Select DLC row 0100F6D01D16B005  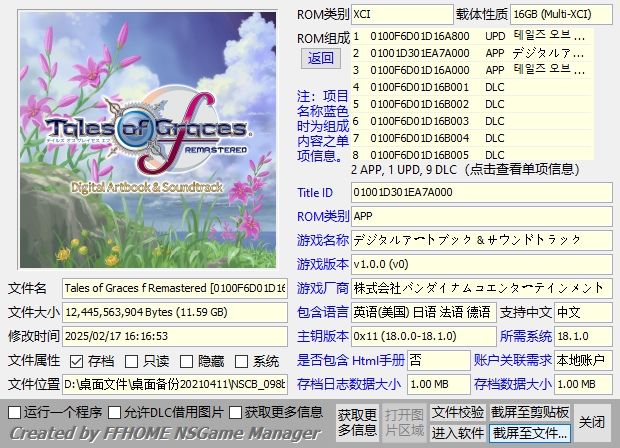(x=472, y=154)
